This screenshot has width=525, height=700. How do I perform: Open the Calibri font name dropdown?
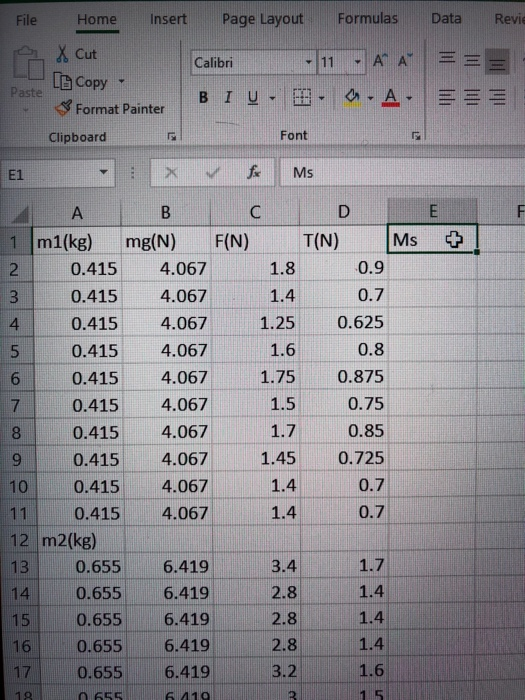308,62
